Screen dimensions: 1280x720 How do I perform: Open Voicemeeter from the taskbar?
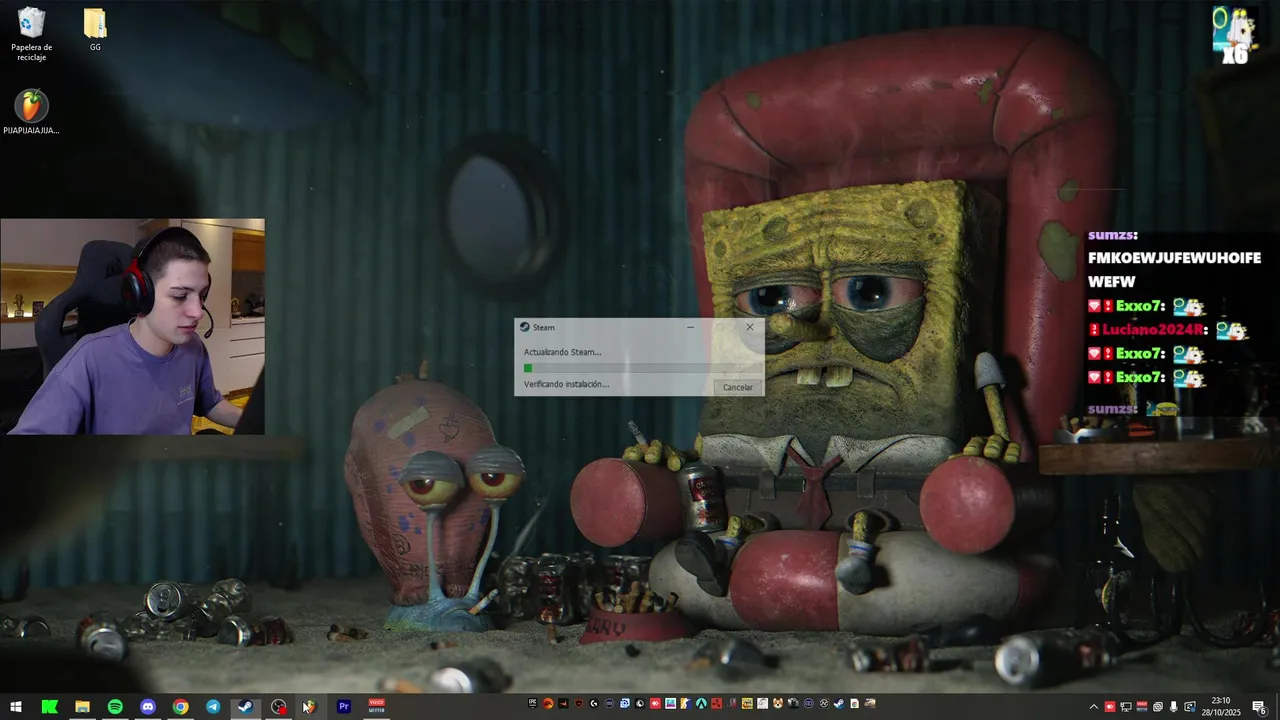pyautogui.click(x=377, y=707)
